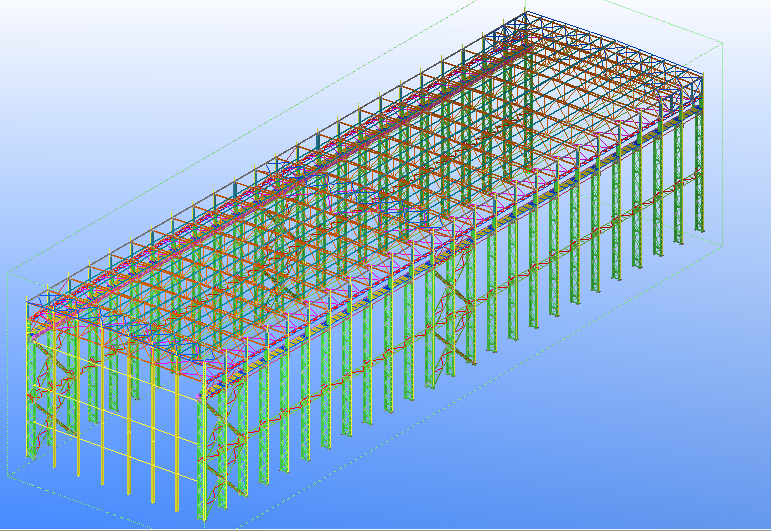Viewport: 771px width, 531px height.
Task: Select the red bracing on left gable wall
Action: click(40, 400)
